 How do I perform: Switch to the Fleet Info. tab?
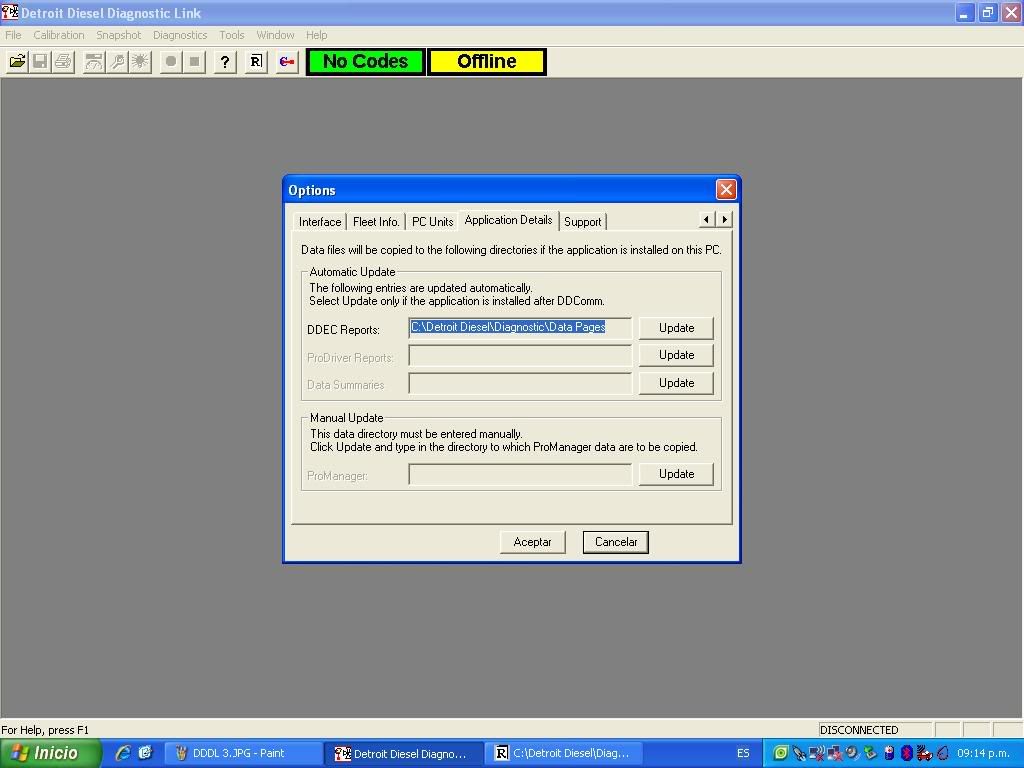(376, 221)
